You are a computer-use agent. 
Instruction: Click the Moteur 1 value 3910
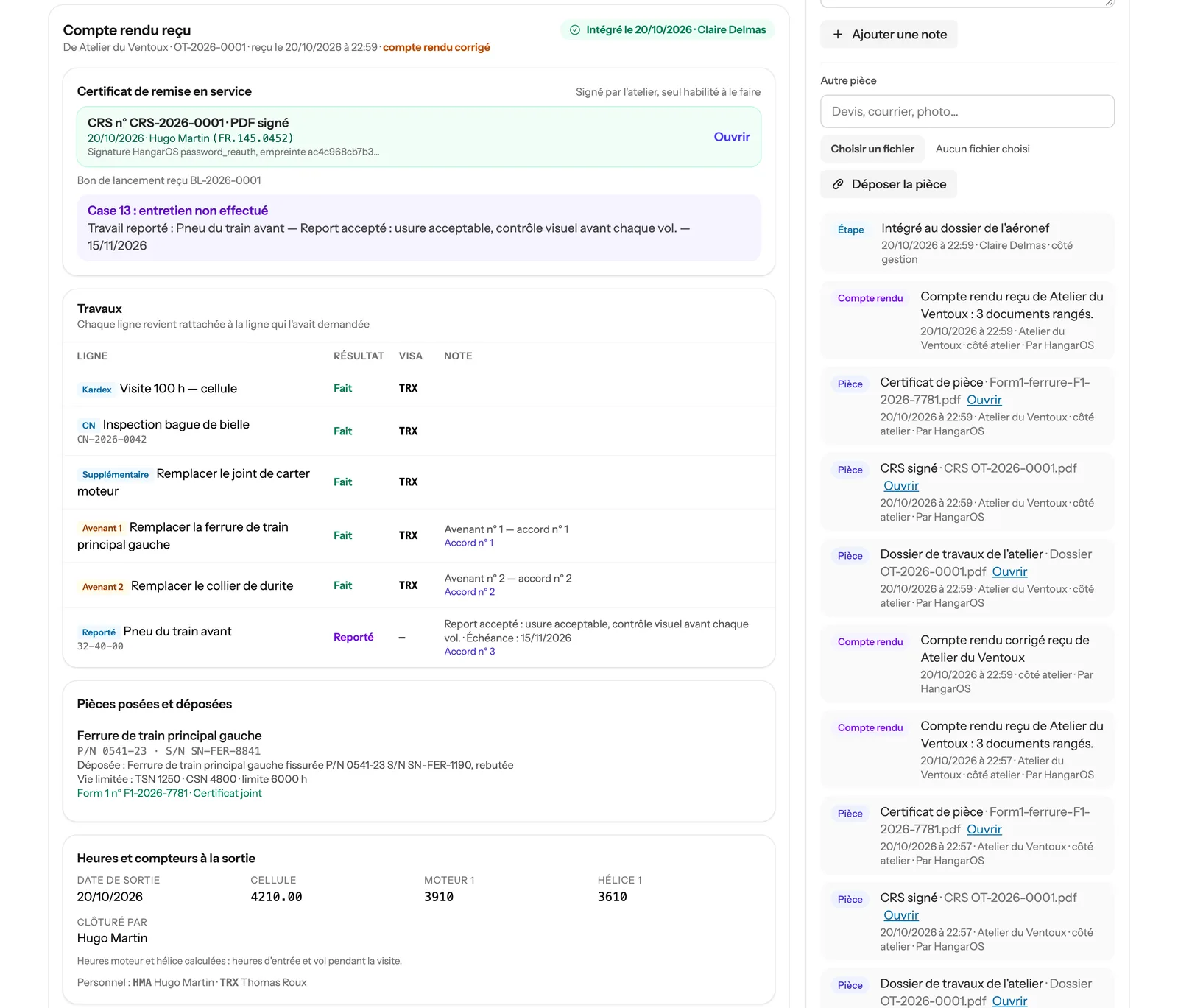[438, 897]
